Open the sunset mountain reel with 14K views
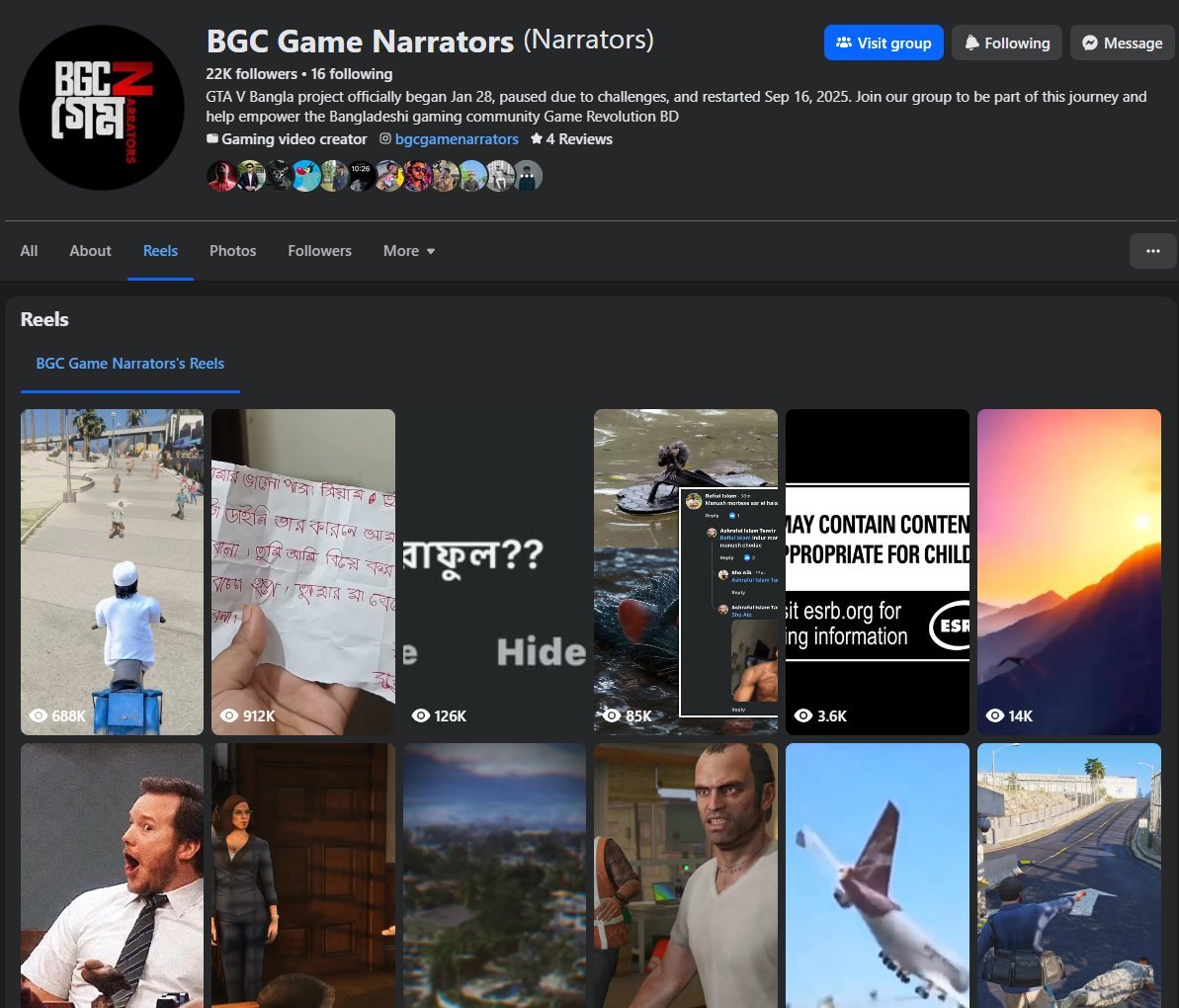The height and width of the screenshot is (1008, 1179). [x=1069, y=571]
